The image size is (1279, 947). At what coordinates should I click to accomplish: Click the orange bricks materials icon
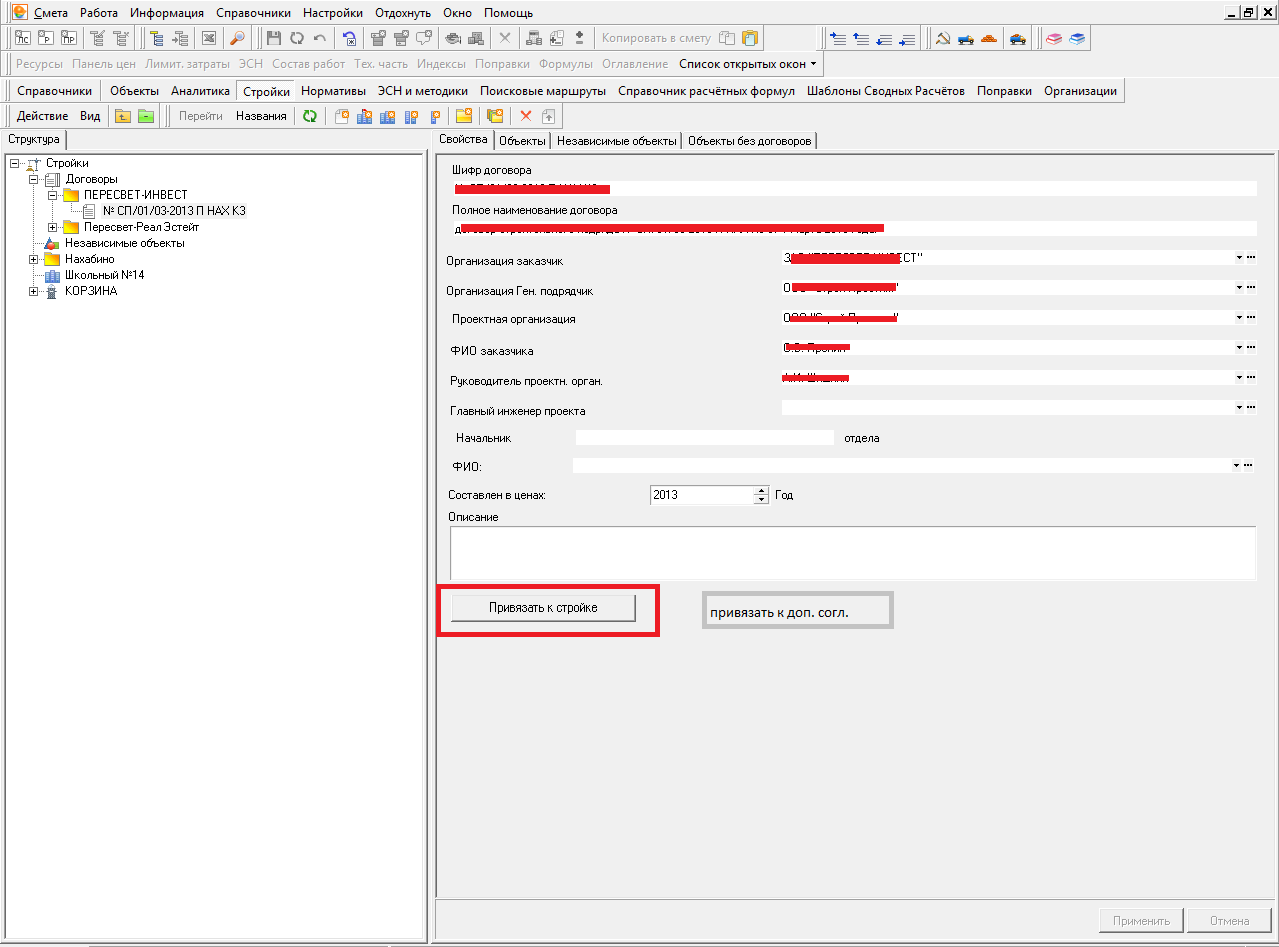tap(989, 38)
